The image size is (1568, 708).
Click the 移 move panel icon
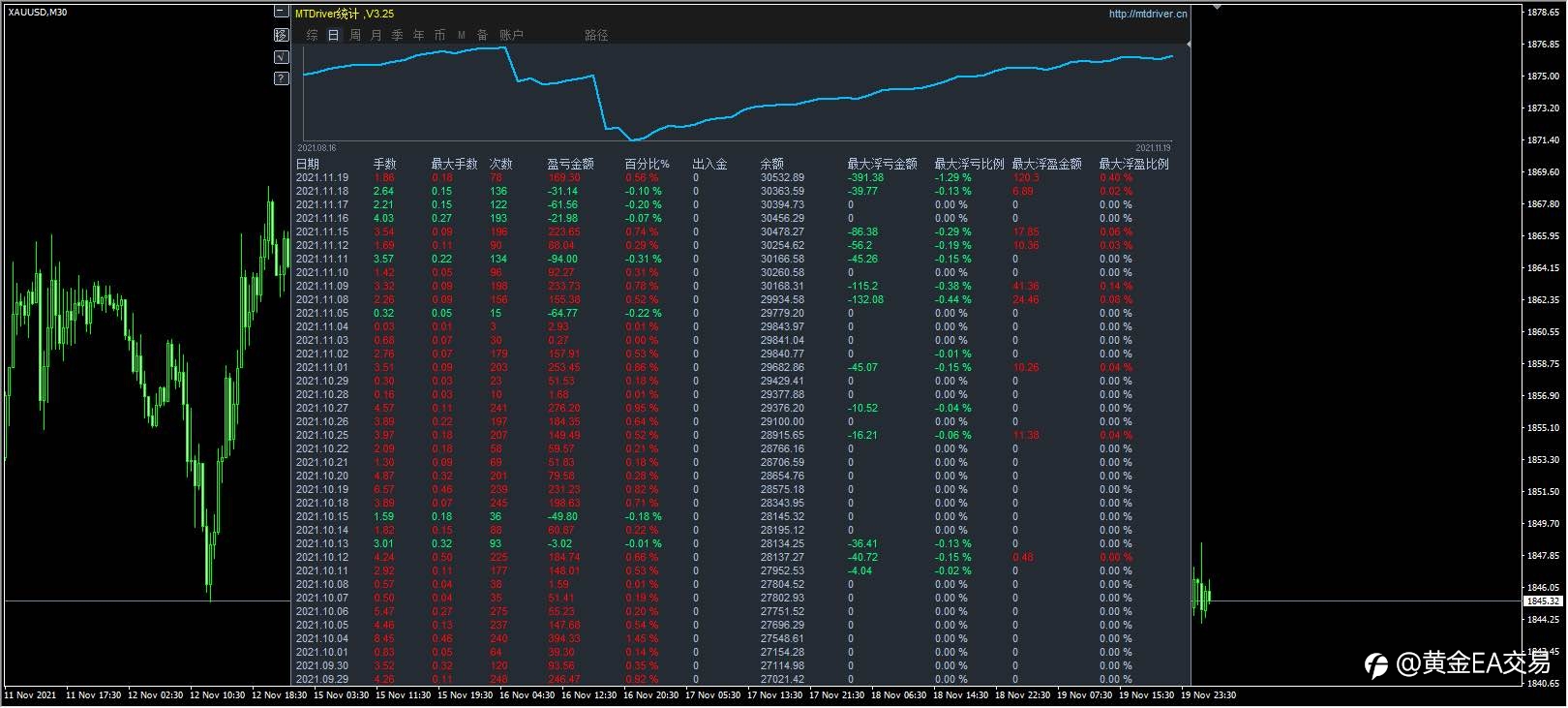[281, 34]
